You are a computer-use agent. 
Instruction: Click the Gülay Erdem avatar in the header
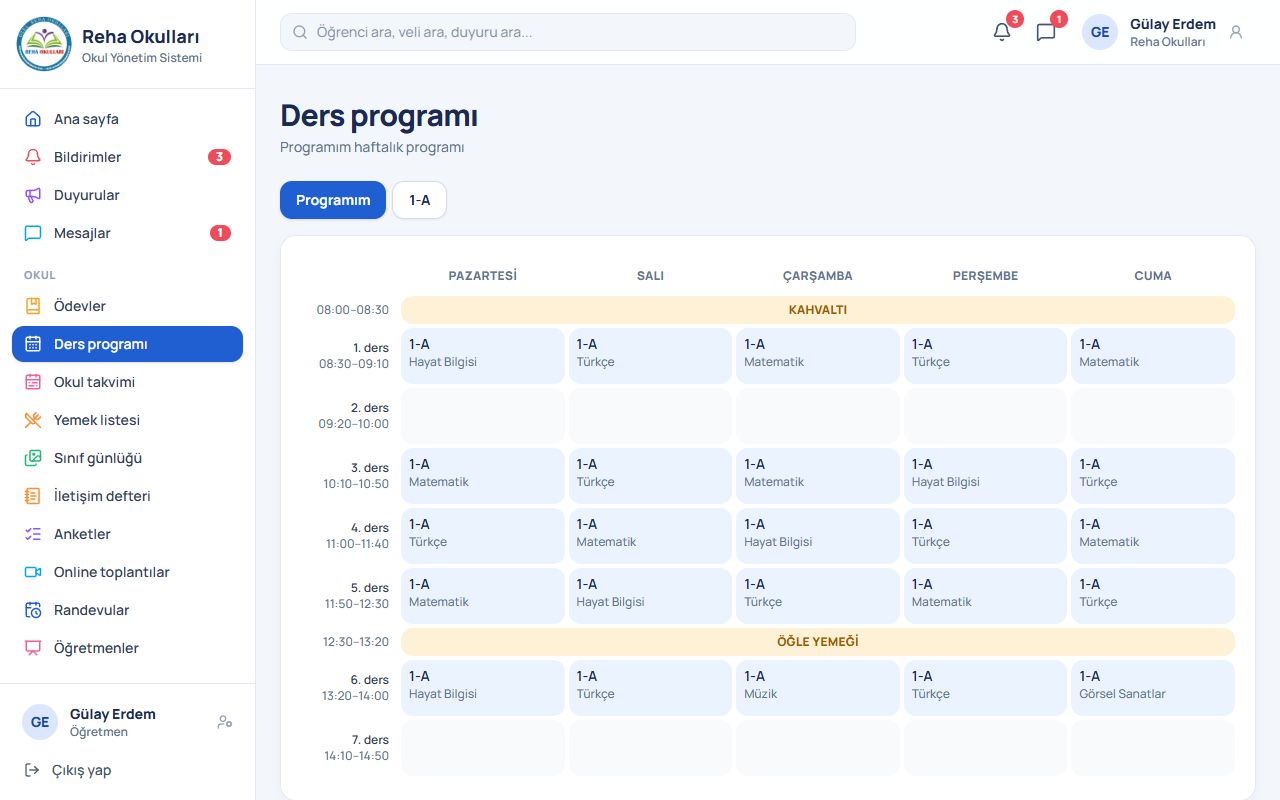pyautogui.click(x=1100, y=32)
